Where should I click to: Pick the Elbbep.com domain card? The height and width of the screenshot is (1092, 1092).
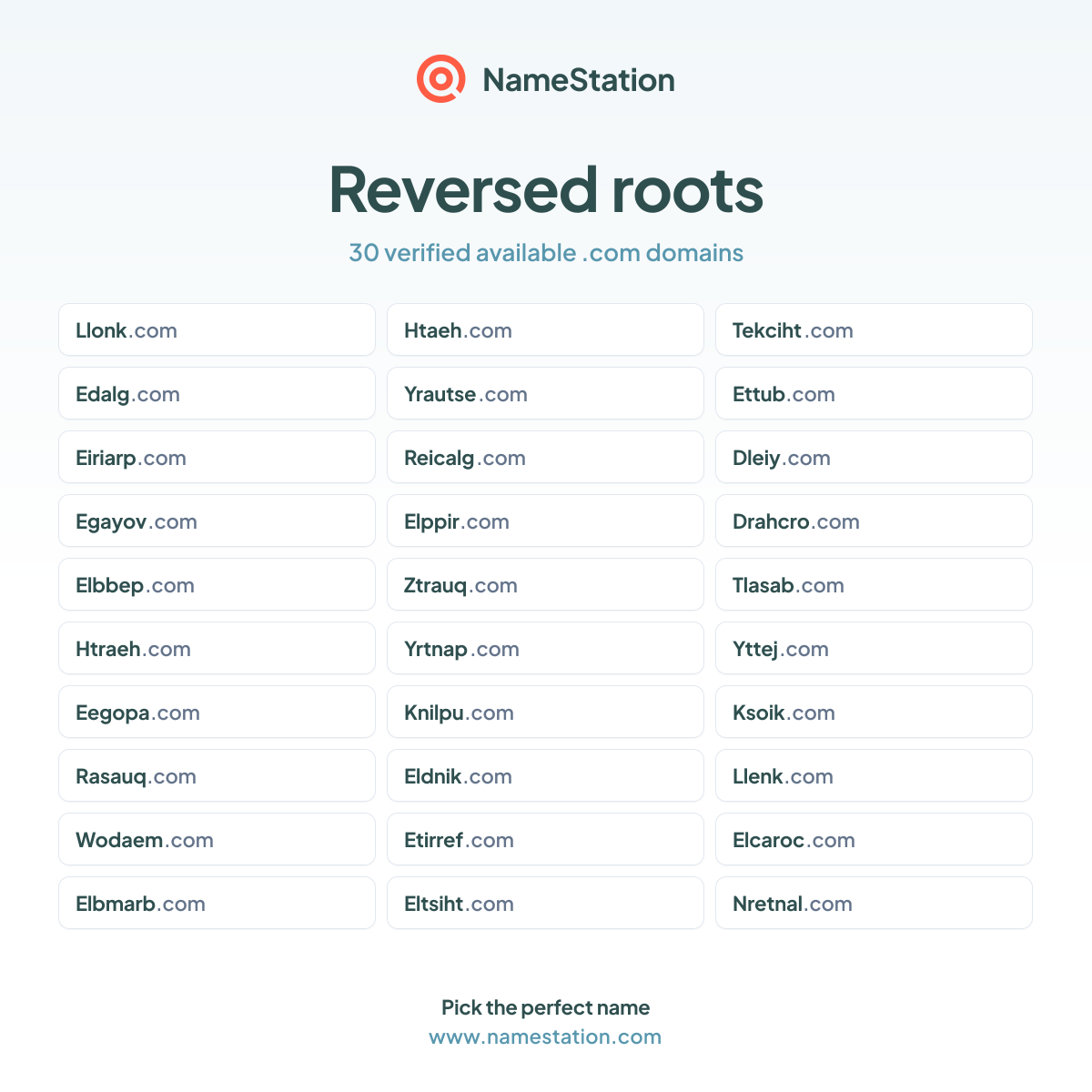tap(217, 584)
